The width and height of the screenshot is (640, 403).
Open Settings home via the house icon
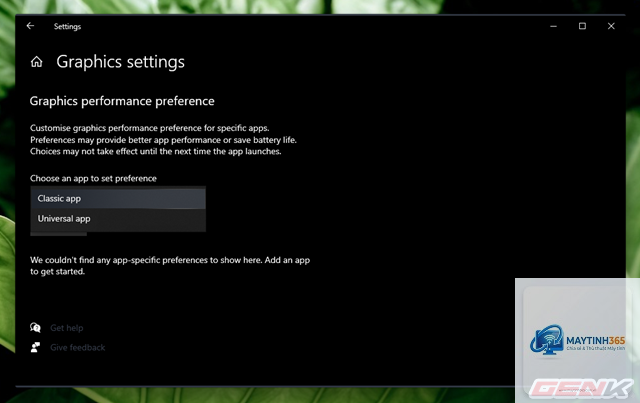[36, 62]
